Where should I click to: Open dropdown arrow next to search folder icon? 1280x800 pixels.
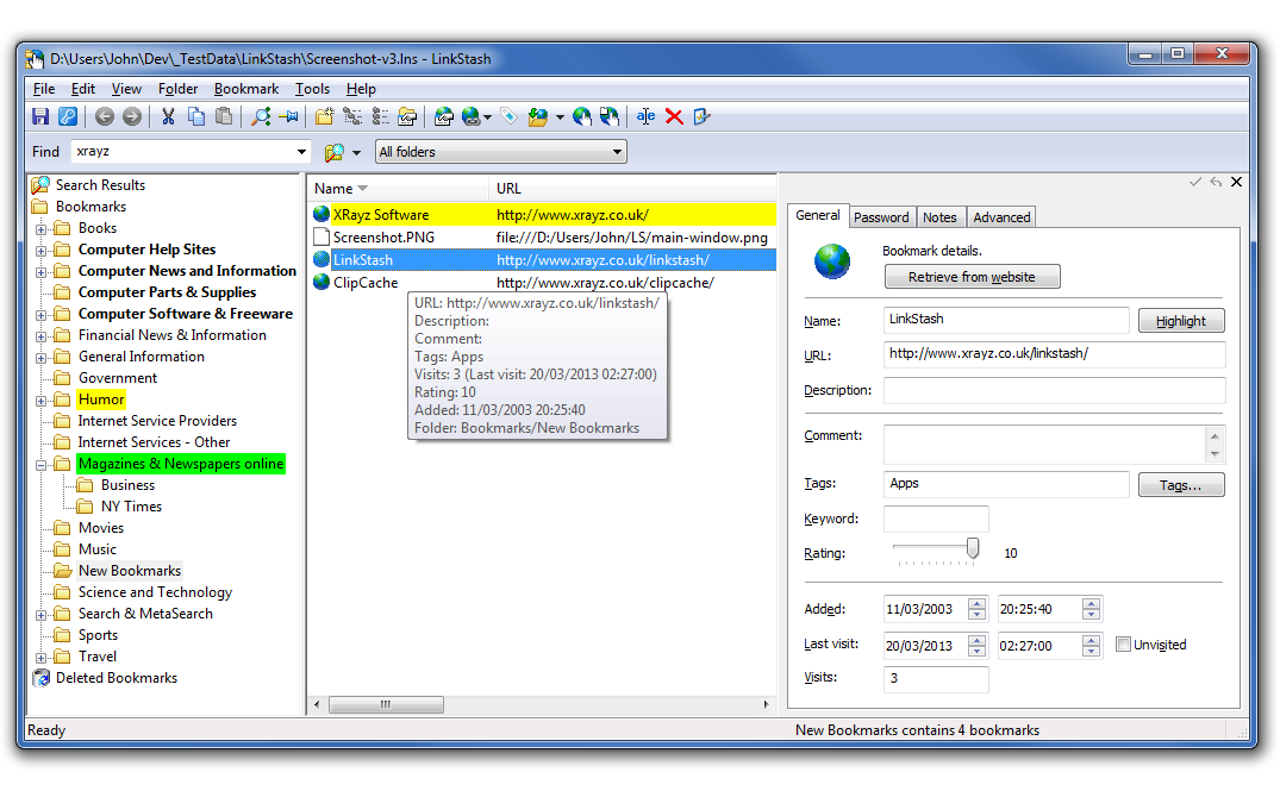pyautogui.click(x=356, y=153)
